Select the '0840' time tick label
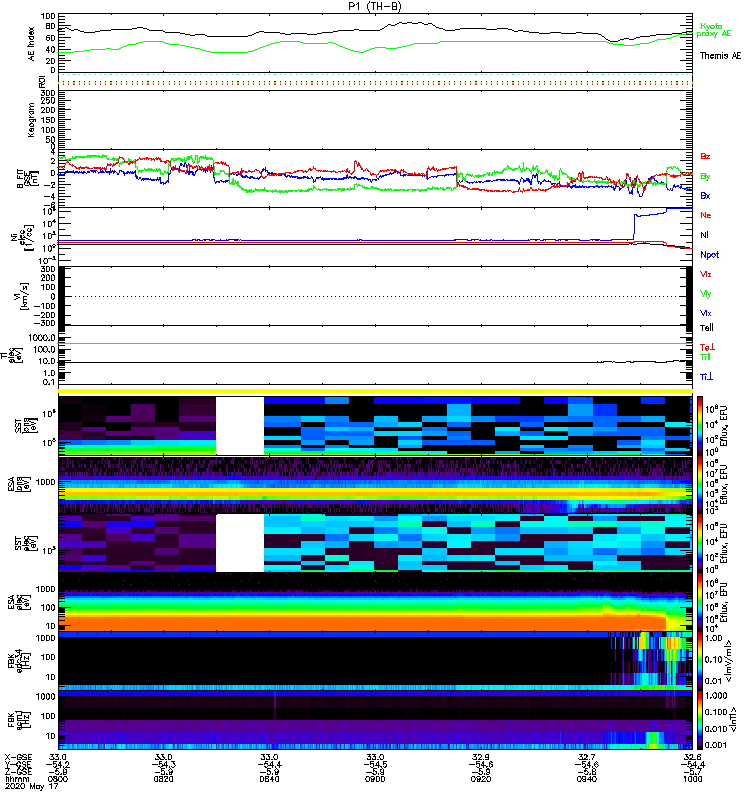This screenshot has height=800, width=750. (x=269, y=779)
